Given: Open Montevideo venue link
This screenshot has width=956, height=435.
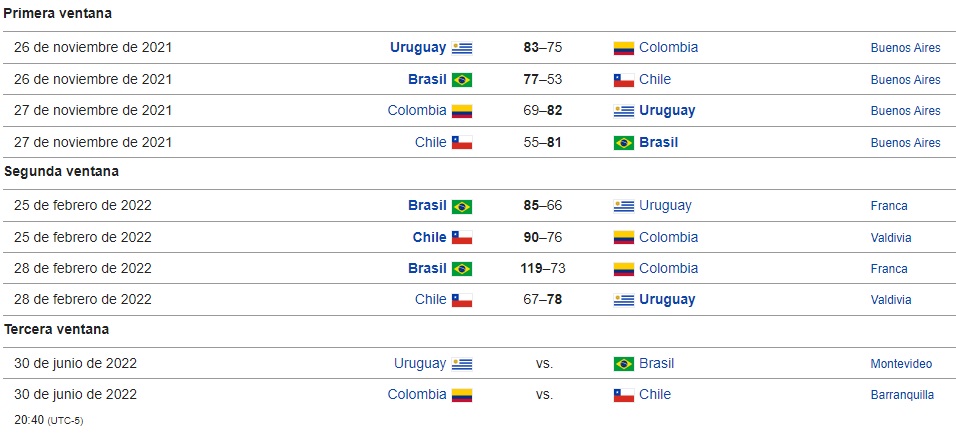Looking at the screenshot, I should click(x=901, y=364).
